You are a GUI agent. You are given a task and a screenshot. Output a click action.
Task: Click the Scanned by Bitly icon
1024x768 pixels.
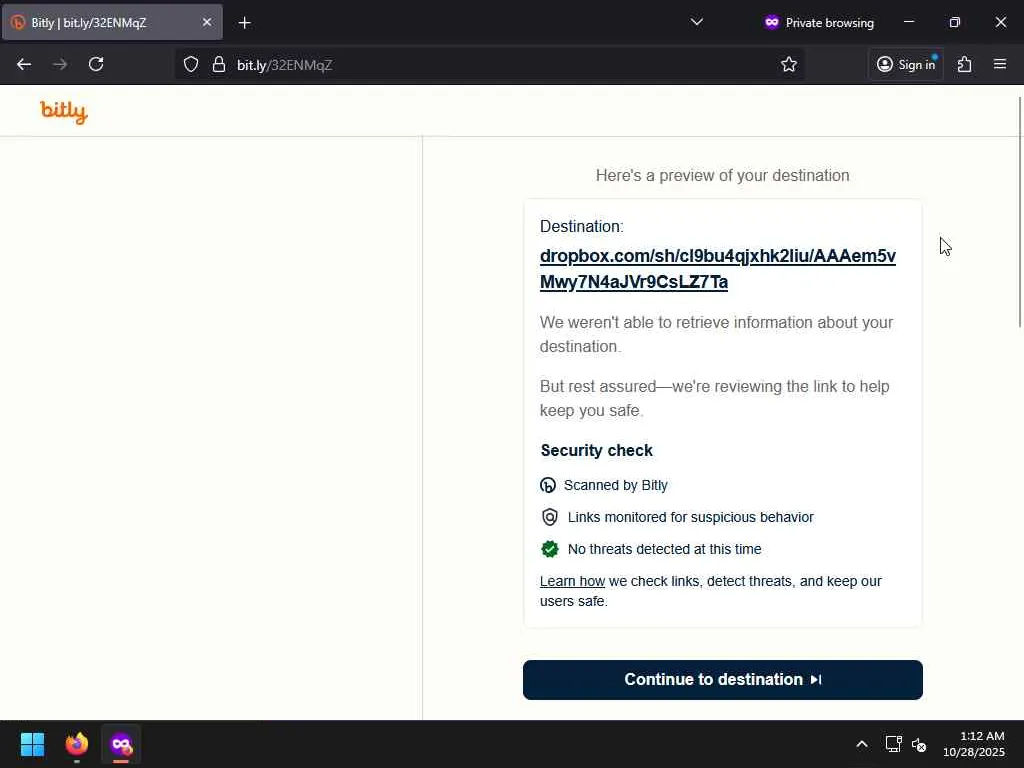[x=548, y=485]
